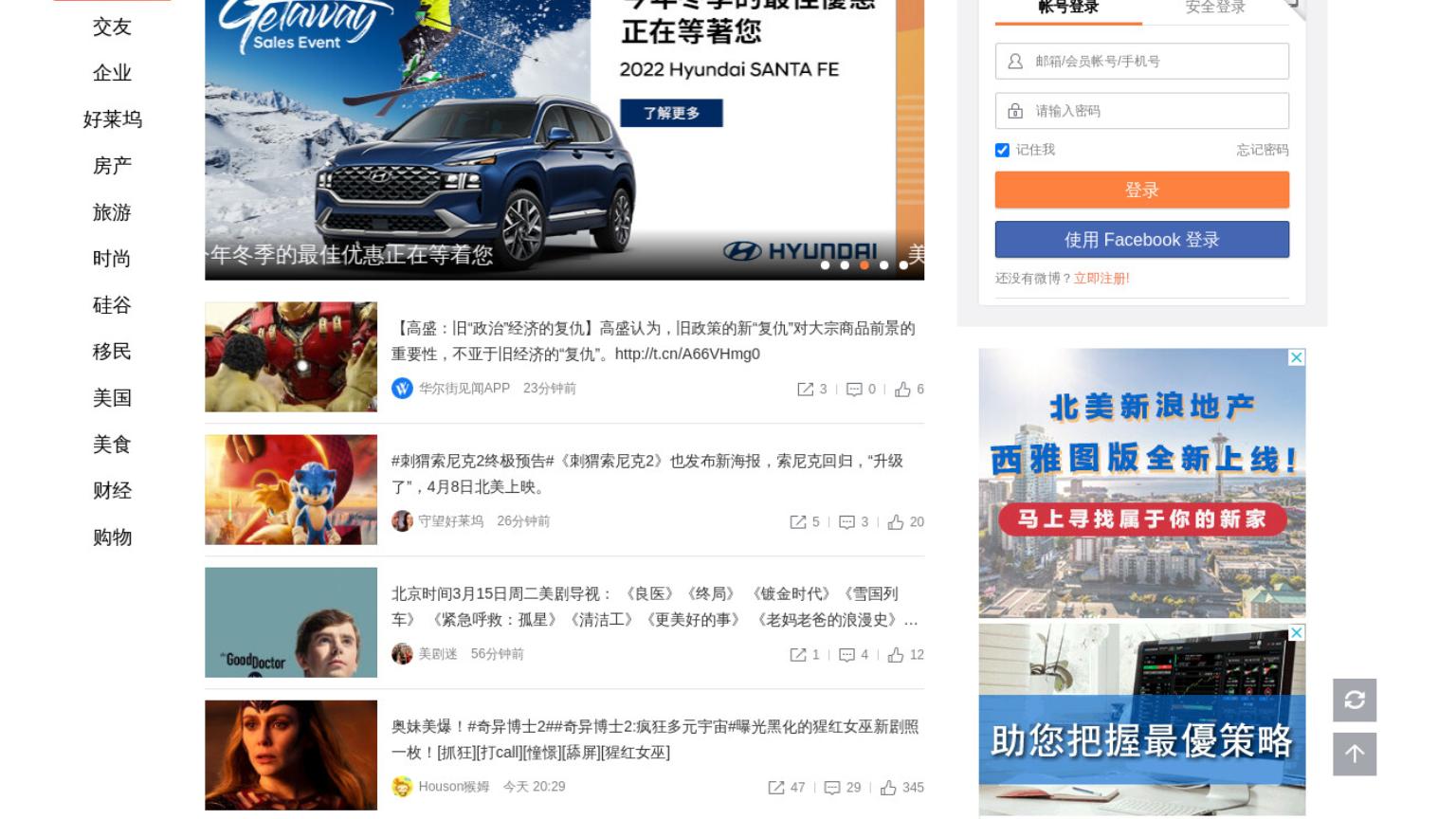Open the 北京时间3月15日 美剧导视 post text
Screen dimensions: 1456x819
pyautogui.click(x=655, y=607)
